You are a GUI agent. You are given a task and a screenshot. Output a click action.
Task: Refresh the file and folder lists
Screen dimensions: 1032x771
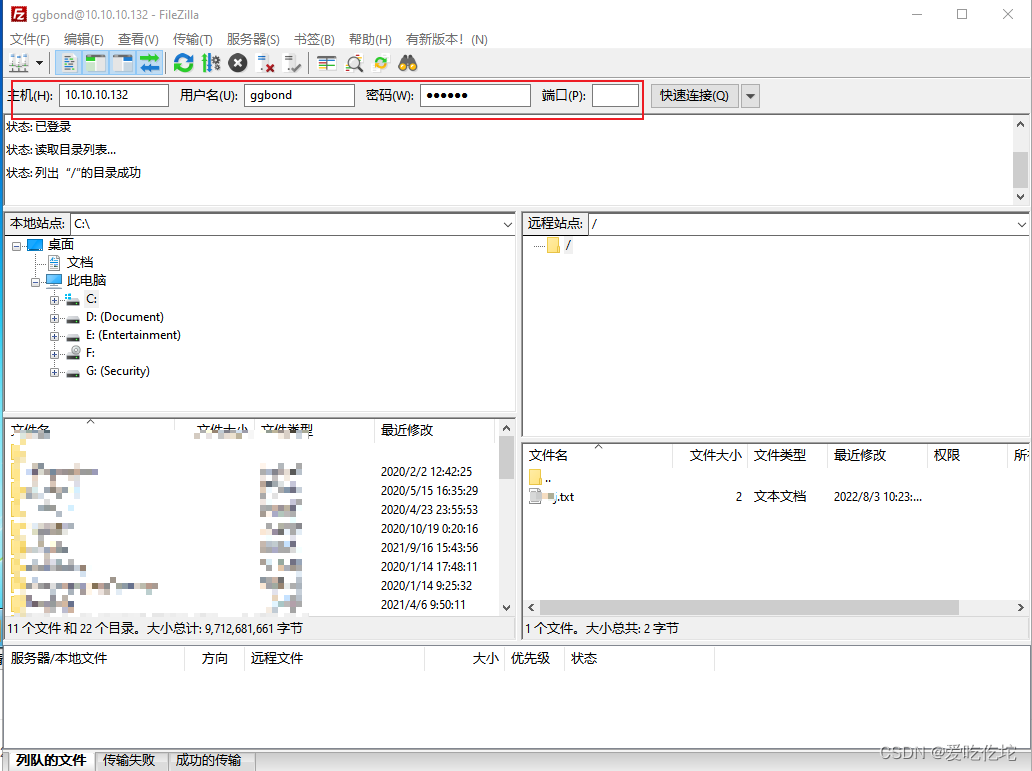pos(184,63)
